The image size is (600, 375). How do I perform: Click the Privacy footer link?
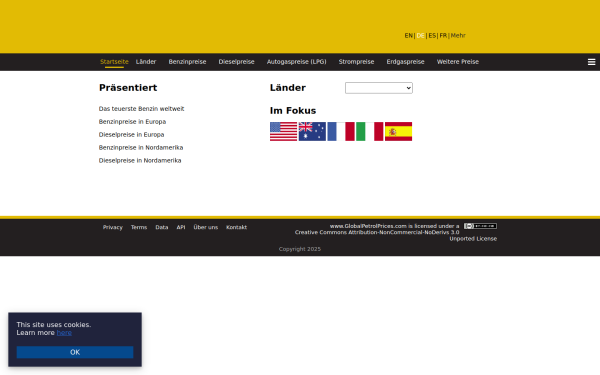point(112,227)
